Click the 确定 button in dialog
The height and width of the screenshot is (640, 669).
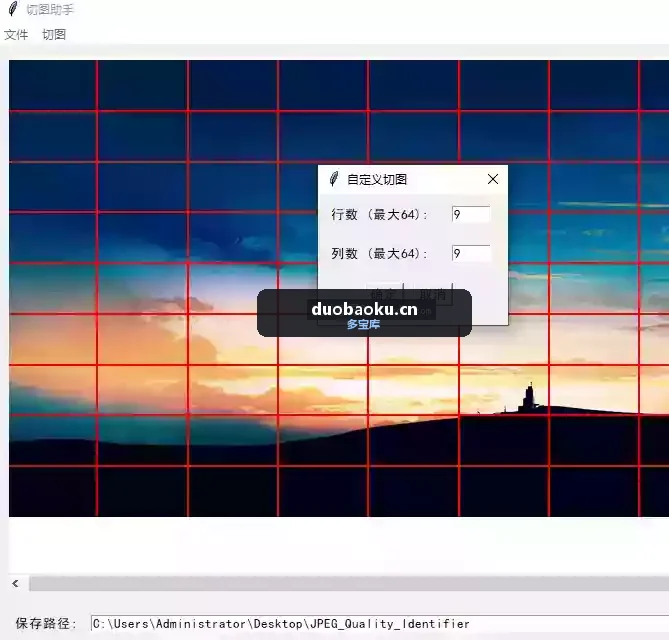[x=384, y=294]
